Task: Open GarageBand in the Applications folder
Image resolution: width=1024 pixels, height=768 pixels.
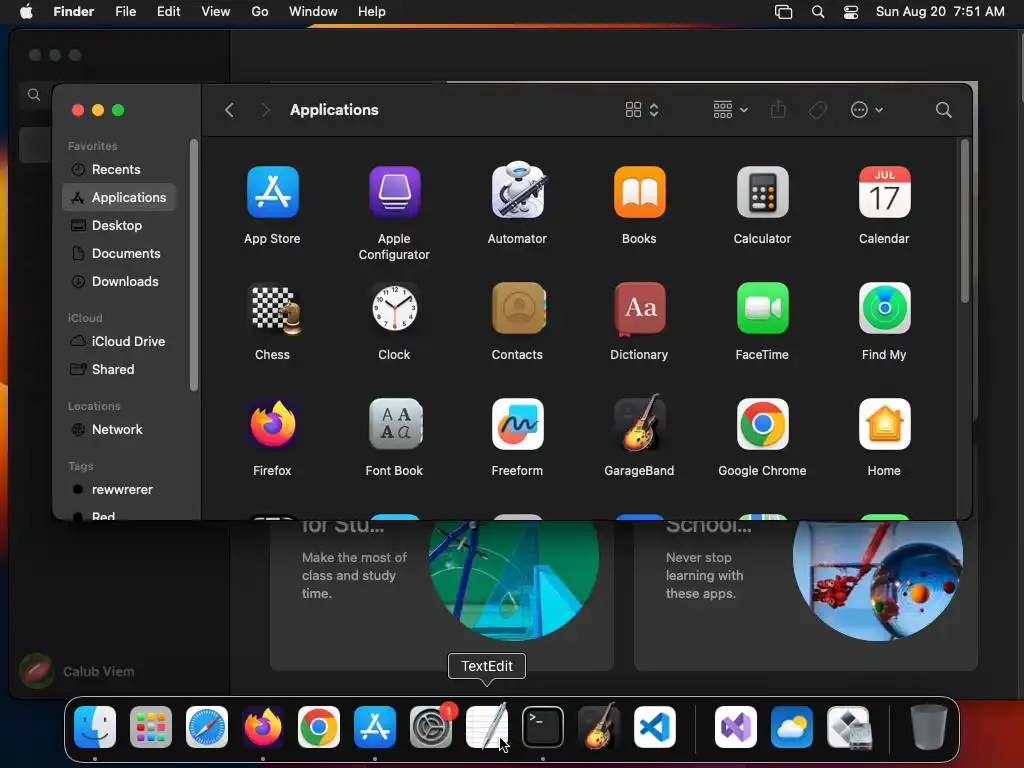Action: pyautogui.click(x=639, y=423)
